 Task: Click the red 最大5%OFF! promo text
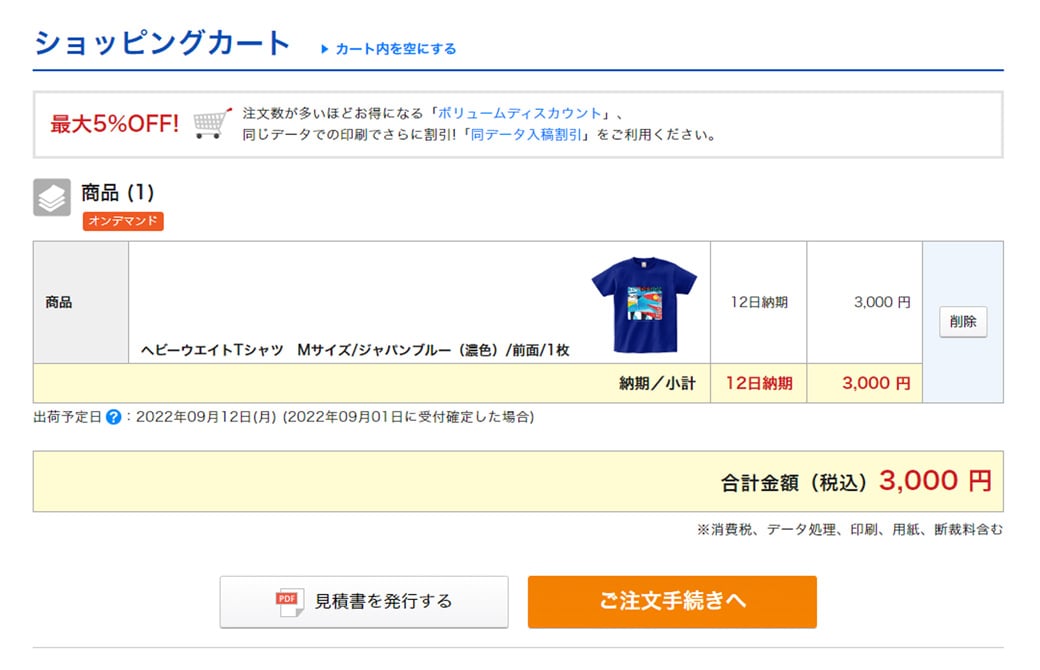(x=115, y=124)
